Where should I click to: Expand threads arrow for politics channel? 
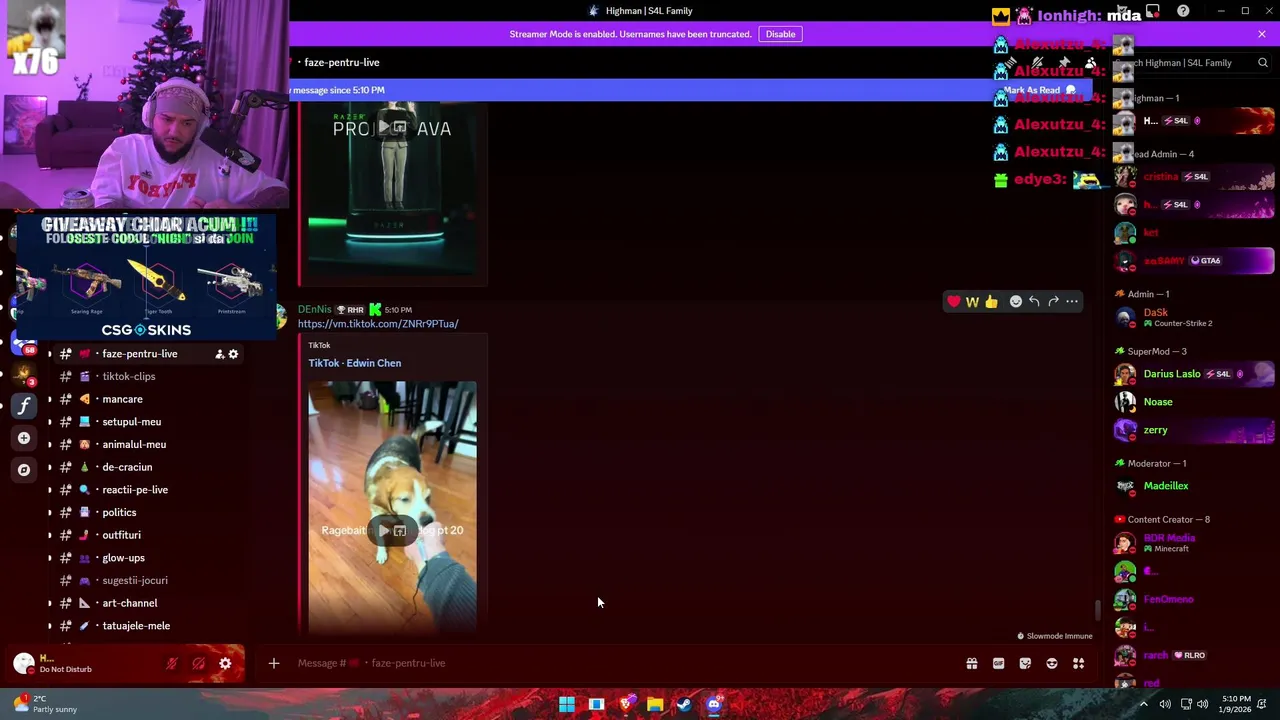(x=50, y=512)
